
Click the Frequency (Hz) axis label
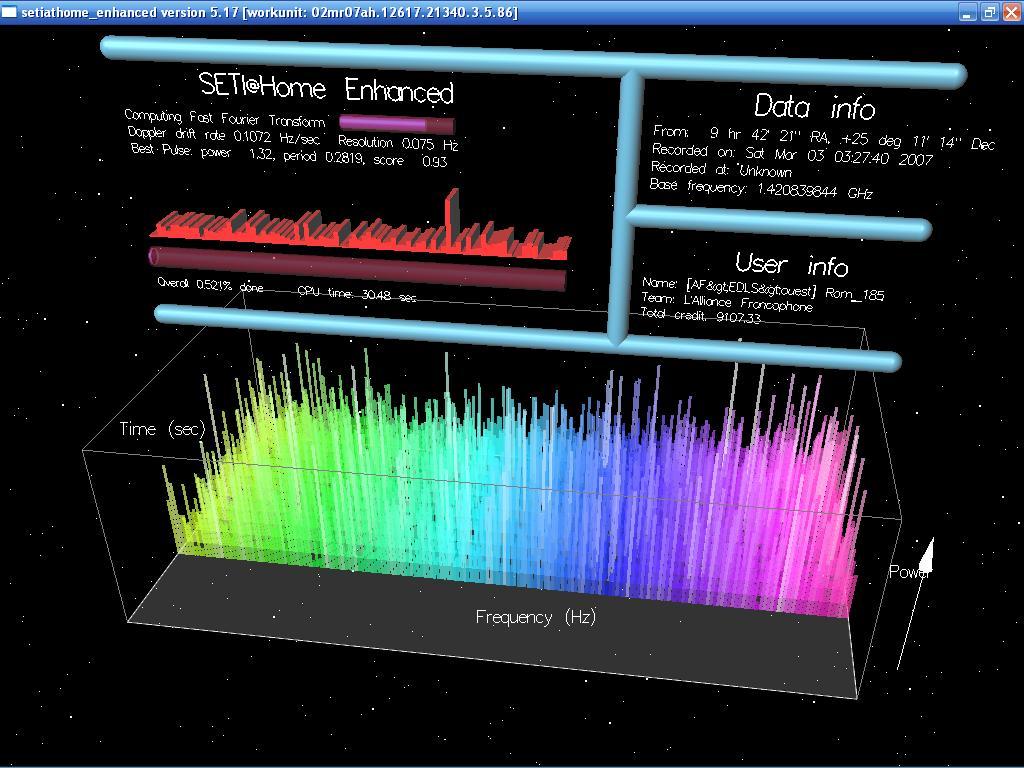(535, 617)
